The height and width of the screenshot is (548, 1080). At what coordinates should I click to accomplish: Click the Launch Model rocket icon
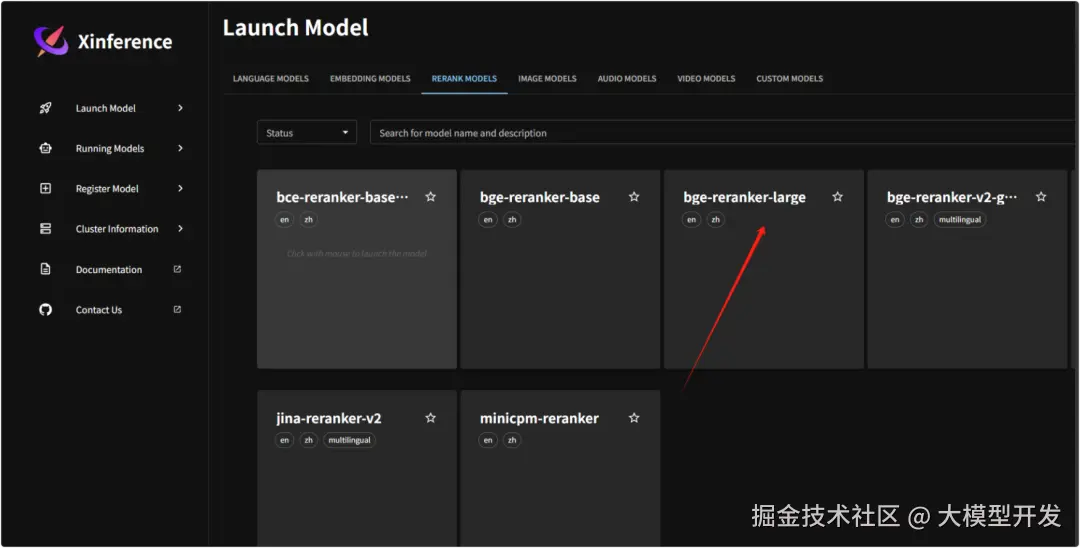pyautogui.click(x=45, y=108)
